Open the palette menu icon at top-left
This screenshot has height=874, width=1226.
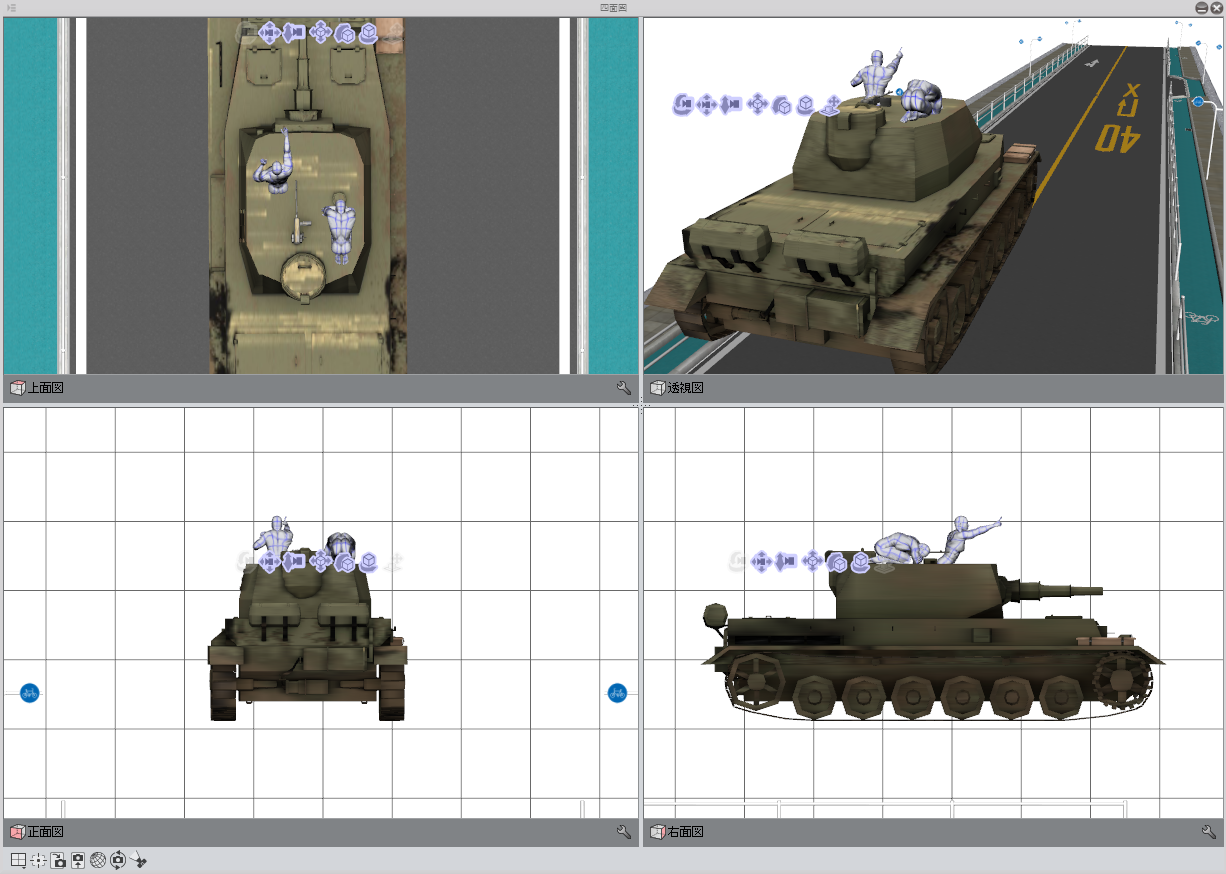tap(11, 7)
